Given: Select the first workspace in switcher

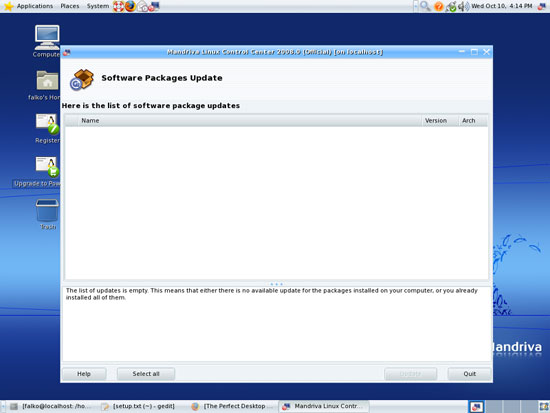Looking at the screenshot, I should [x=476, y=407].
